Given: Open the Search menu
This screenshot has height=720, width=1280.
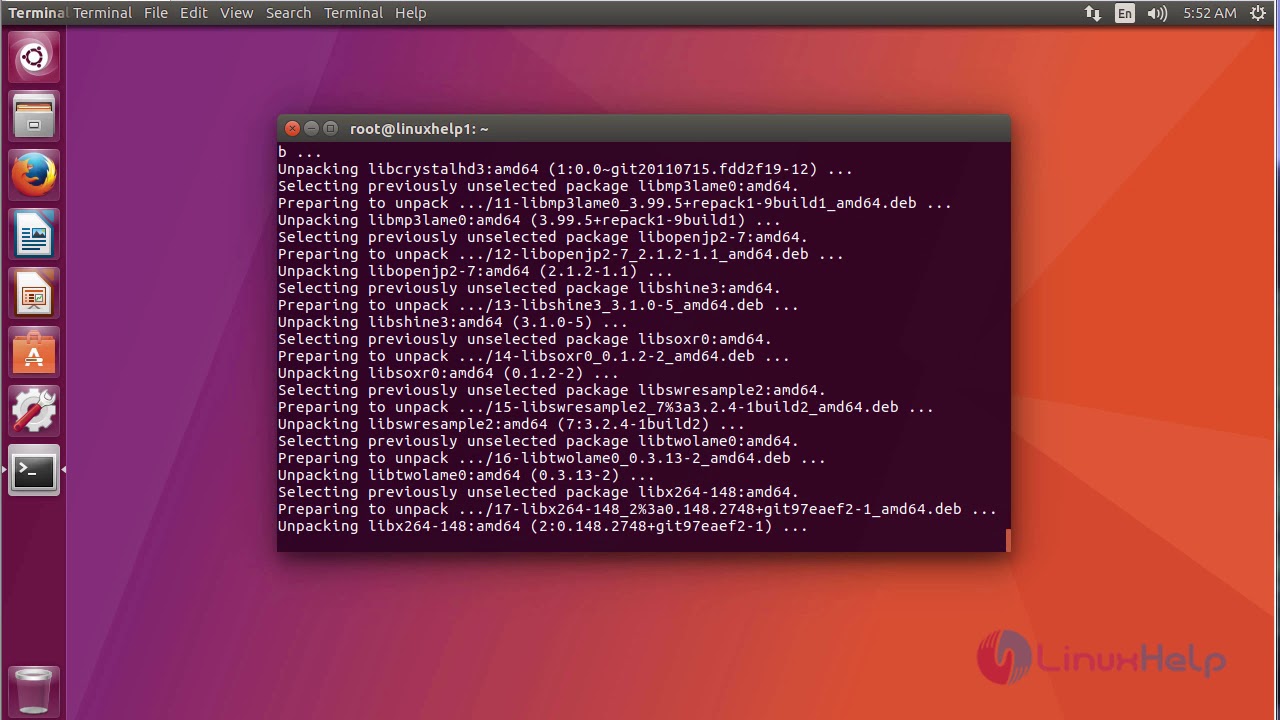Looking at the screenshot, I should pos(289,13).
